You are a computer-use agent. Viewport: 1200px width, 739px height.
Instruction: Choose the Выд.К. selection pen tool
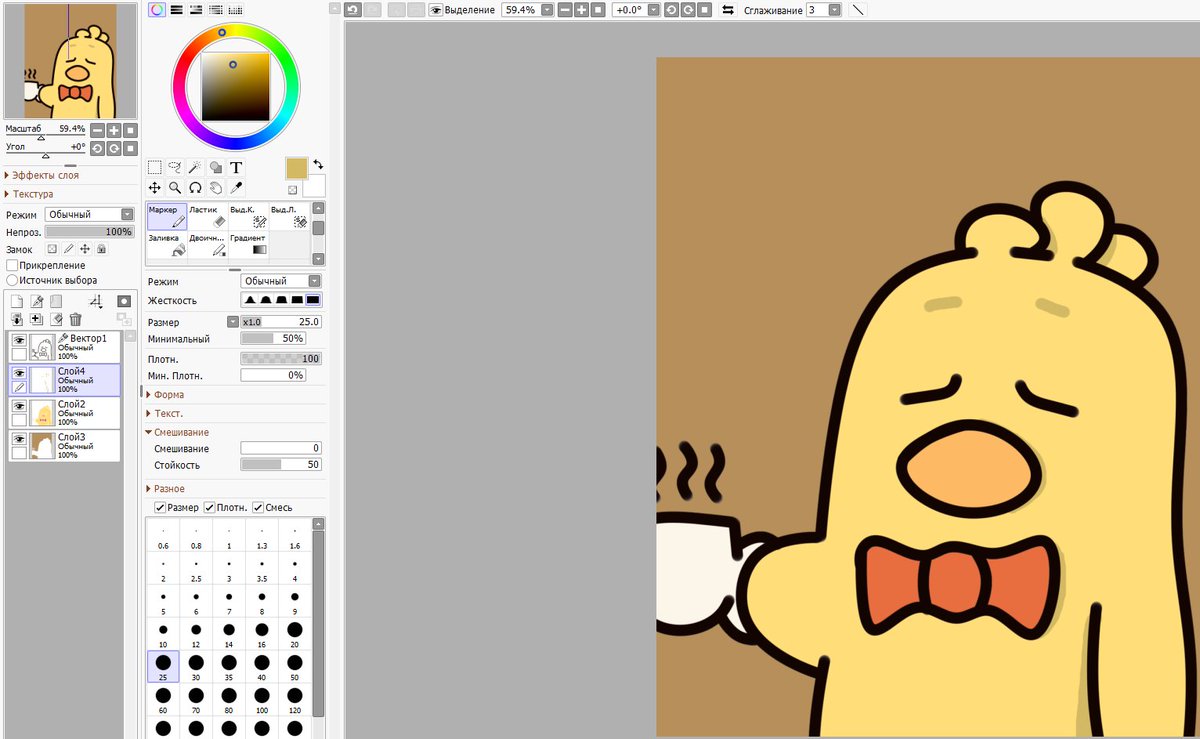click(x=248, y=216)
